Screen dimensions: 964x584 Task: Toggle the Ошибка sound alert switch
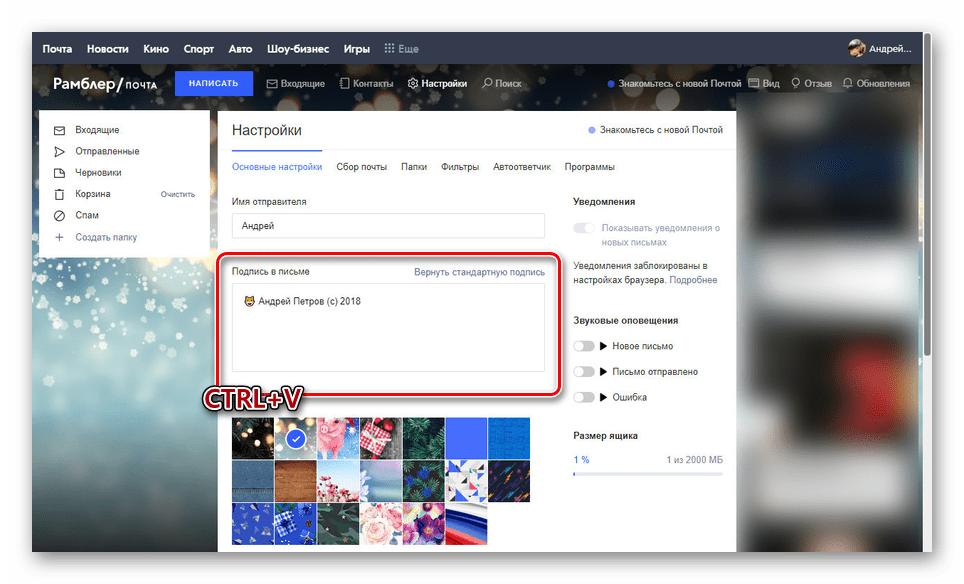click(x=584, y=397)
